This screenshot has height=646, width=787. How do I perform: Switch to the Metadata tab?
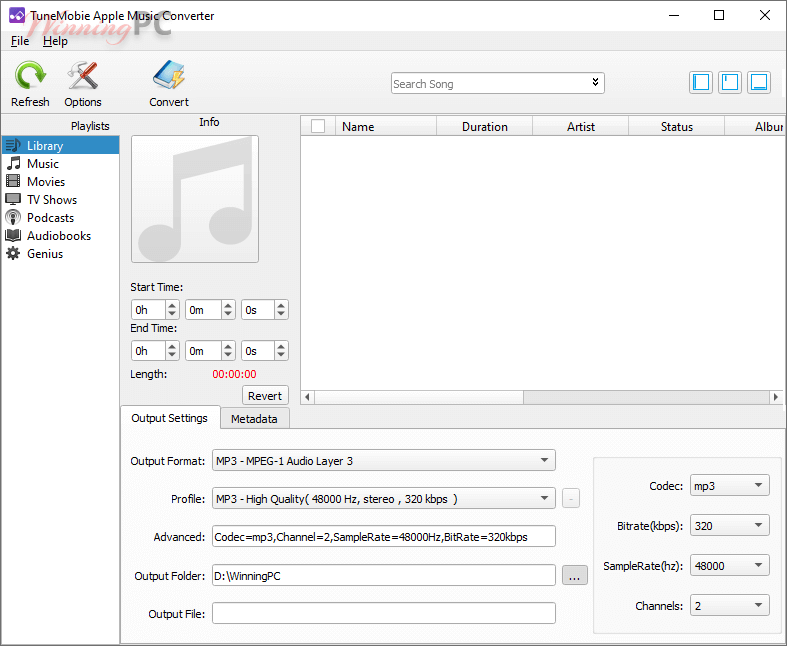click(x=254, y=419)
